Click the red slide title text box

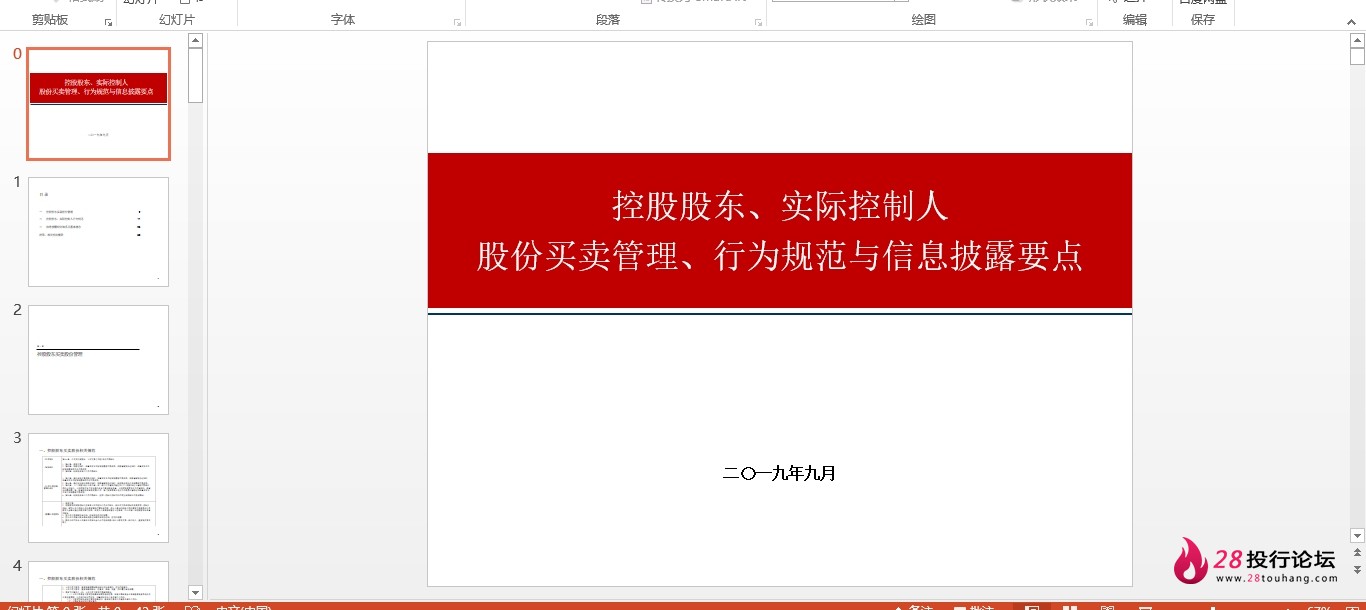pos(780,231)
